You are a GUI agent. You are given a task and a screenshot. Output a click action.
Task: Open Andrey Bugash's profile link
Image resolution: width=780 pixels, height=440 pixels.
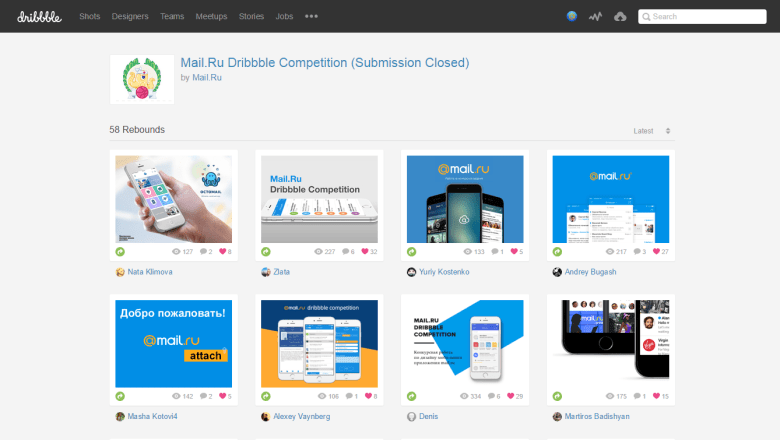tap(590, 272)
